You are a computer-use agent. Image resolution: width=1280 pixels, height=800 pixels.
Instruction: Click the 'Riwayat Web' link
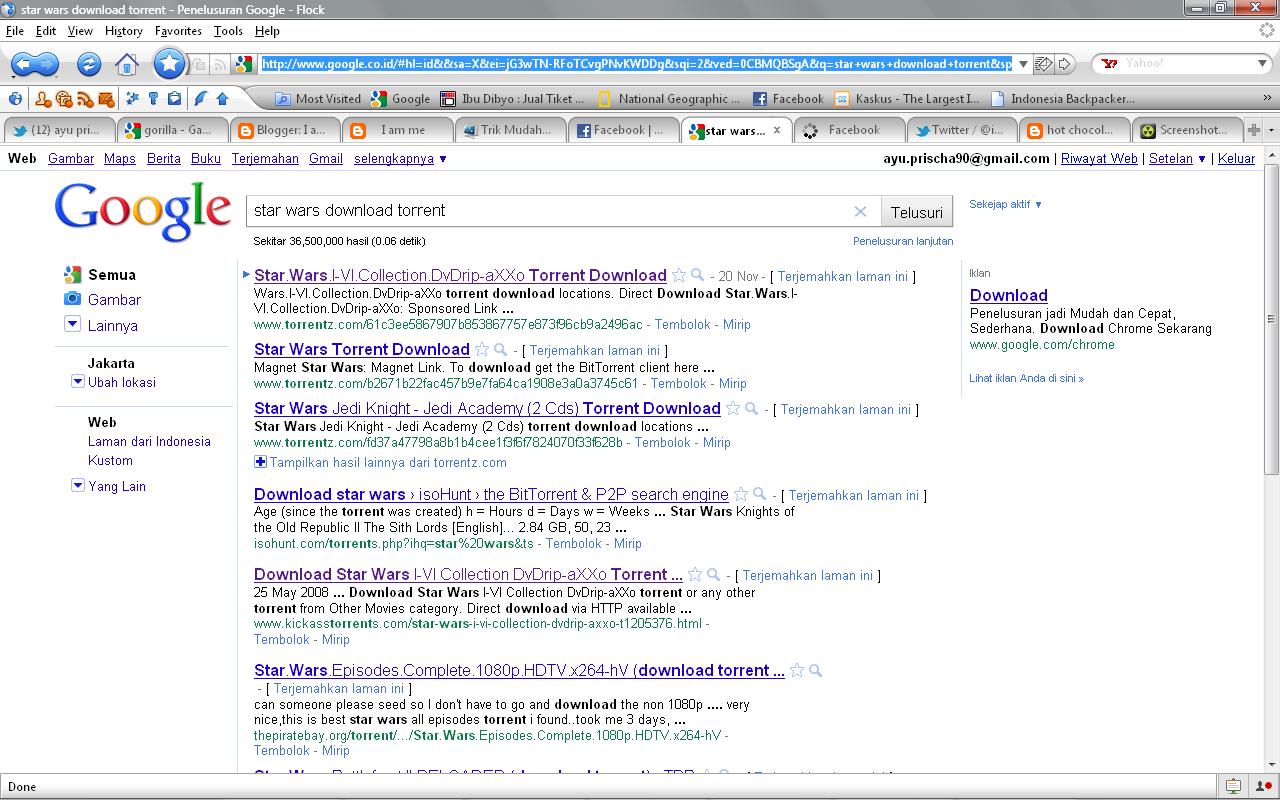[x=1099, y=158]
